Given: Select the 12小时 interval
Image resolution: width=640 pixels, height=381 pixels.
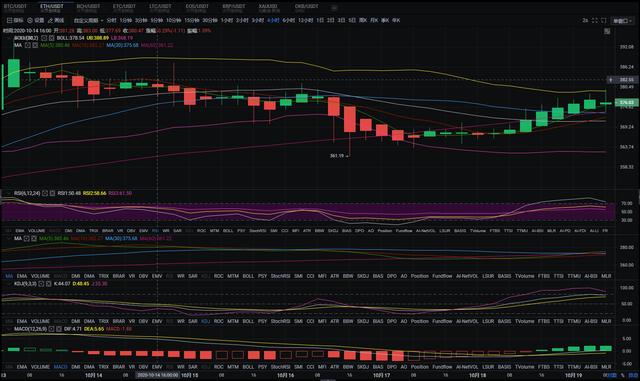Looking at the screenshot, I should (305, 20).
